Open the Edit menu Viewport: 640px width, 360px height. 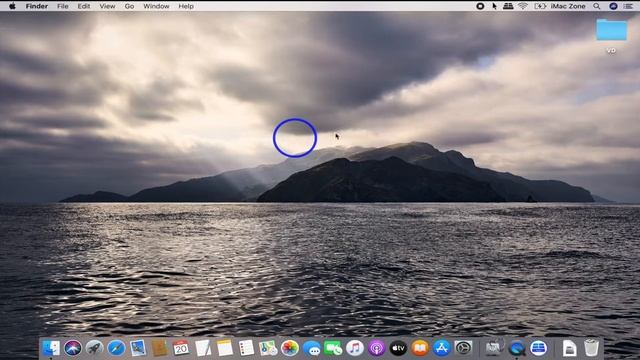[84, 6]
